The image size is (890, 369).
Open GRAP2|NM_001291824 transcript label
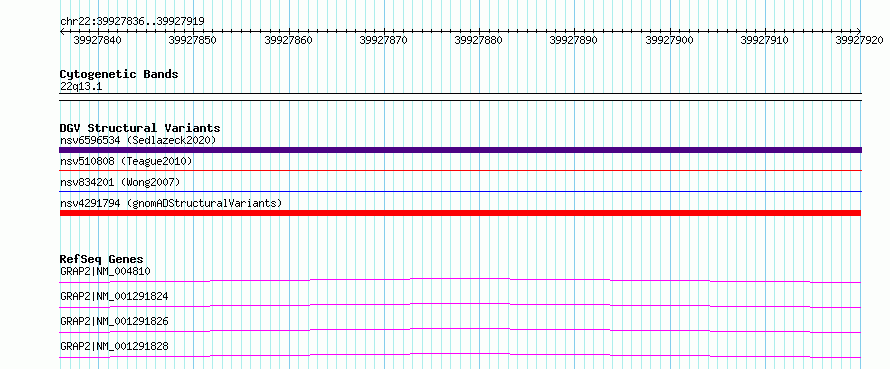coord(114,296)
